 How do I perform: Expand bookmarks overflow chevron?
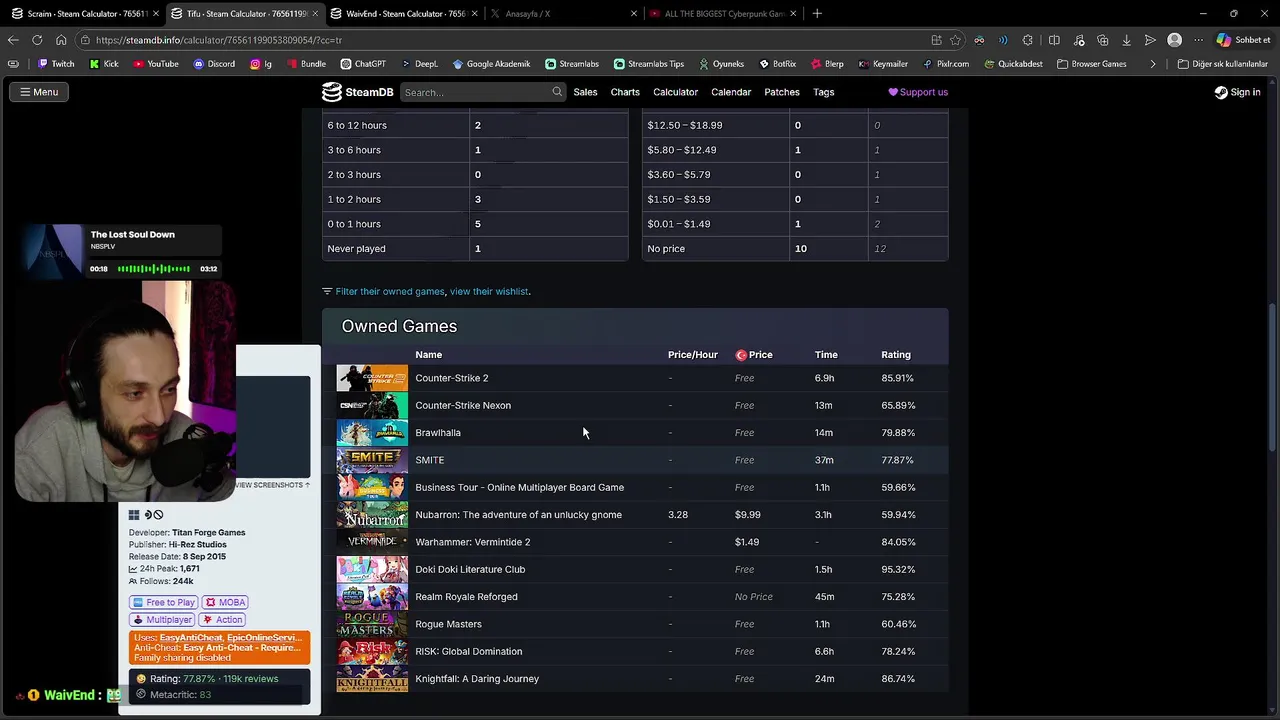point(1153,64)
